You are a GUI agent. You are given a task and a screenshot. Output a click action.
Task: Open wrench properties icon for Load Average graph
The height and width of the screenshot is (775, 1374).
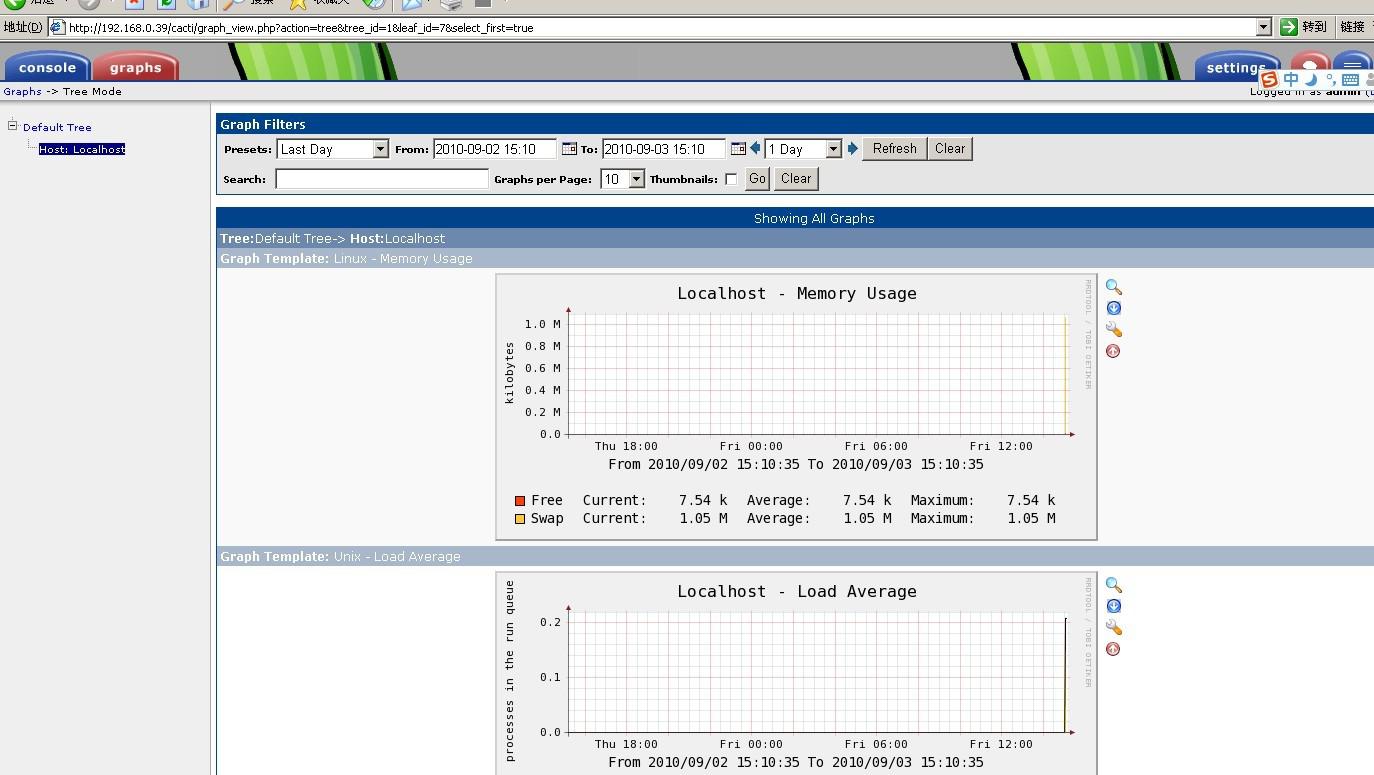1113,628
